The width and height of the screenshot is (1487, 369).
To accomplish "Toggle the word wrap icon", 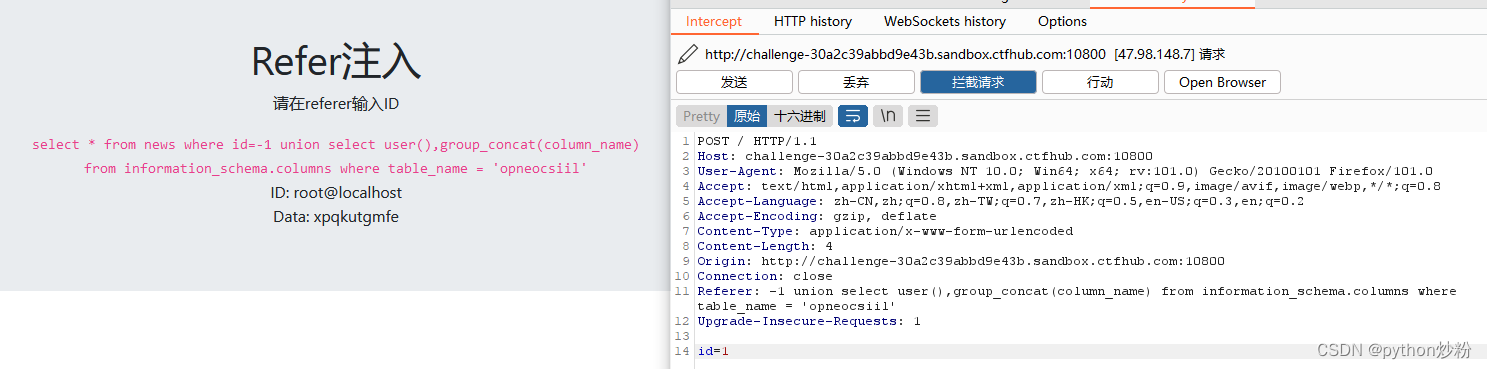I will [852, 116].
